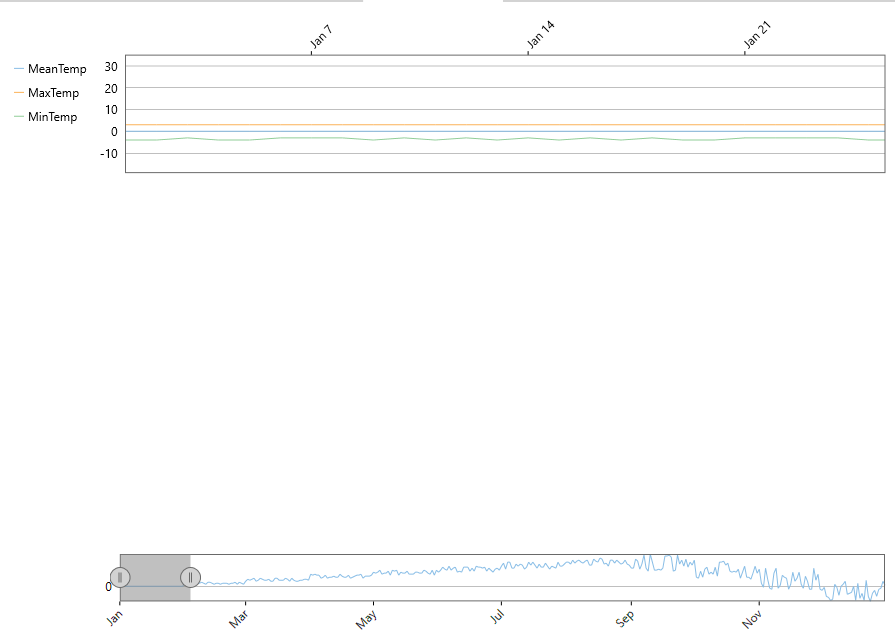Click the 30 value on the y-axis
Viewport: 895px width, 644px height.
pyautogui.click(x=112, y=66)
